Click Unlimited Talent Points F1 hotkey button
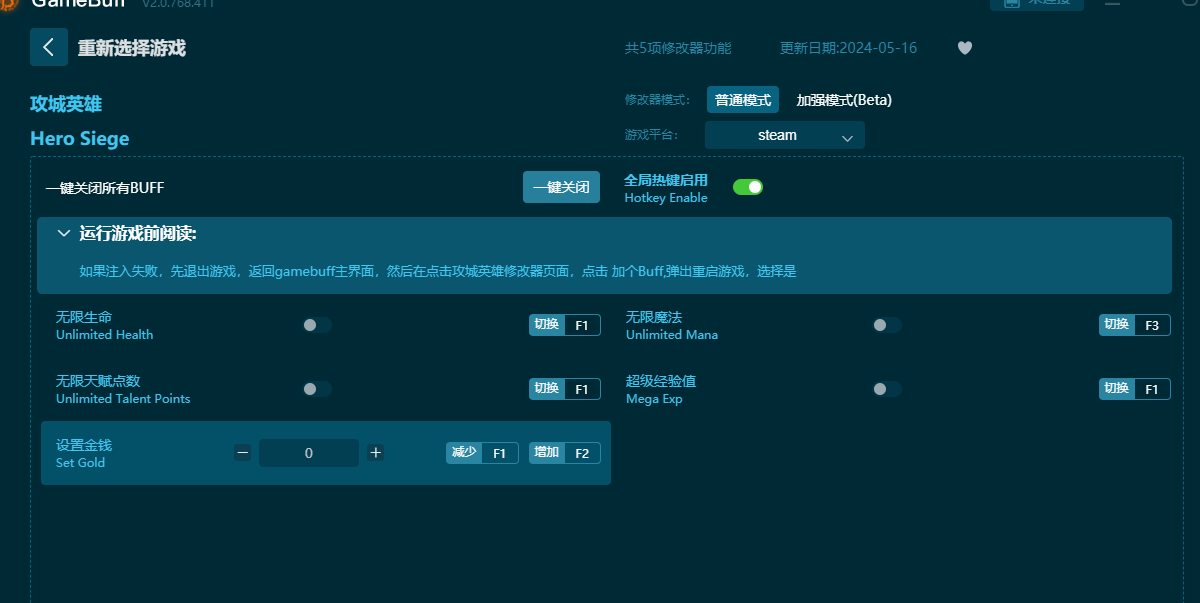This screenshot has height=603, width=1200. 565,389
